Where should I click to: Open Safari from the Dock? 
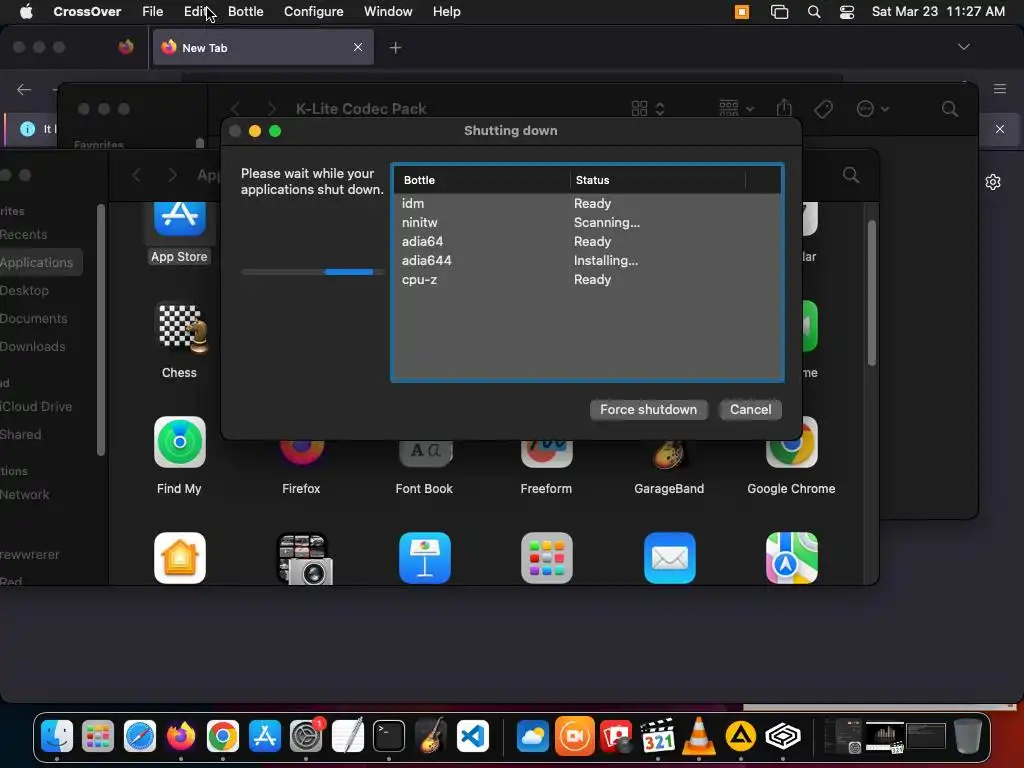pyautogui.click(x=140, y=737)
